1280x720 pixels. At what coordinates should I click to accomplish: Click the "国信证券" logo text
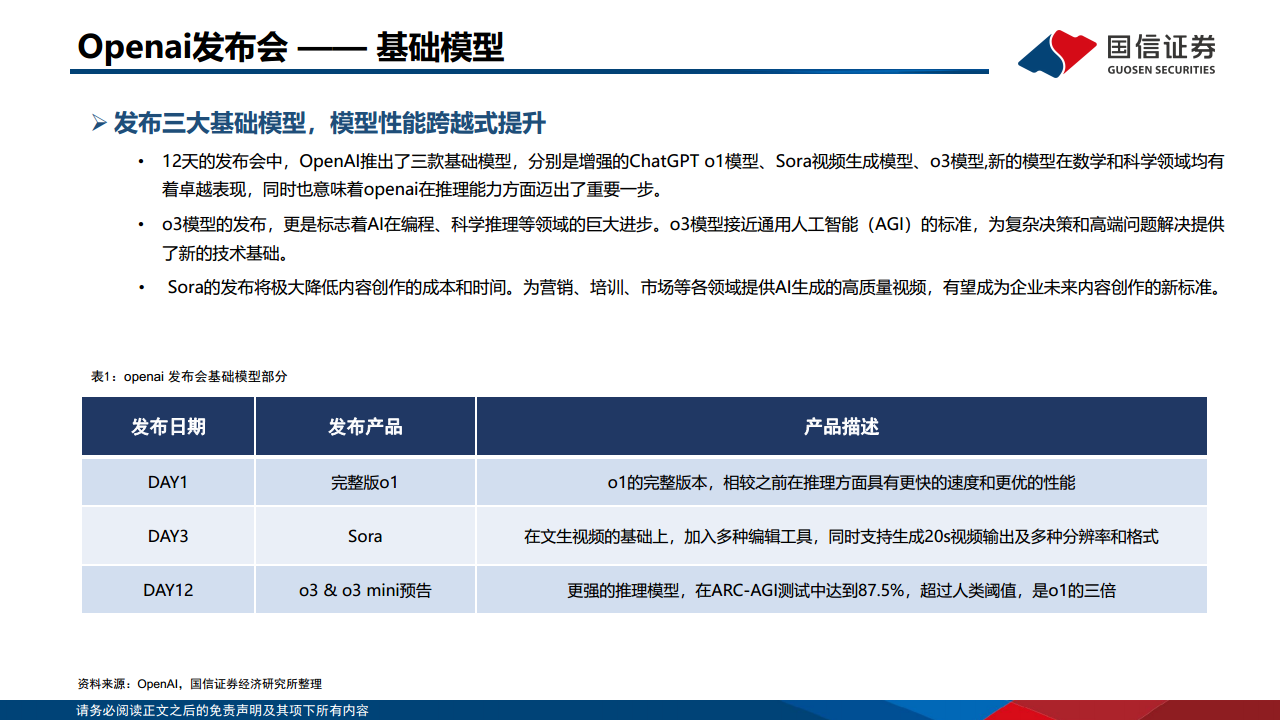pos(1161,46)
